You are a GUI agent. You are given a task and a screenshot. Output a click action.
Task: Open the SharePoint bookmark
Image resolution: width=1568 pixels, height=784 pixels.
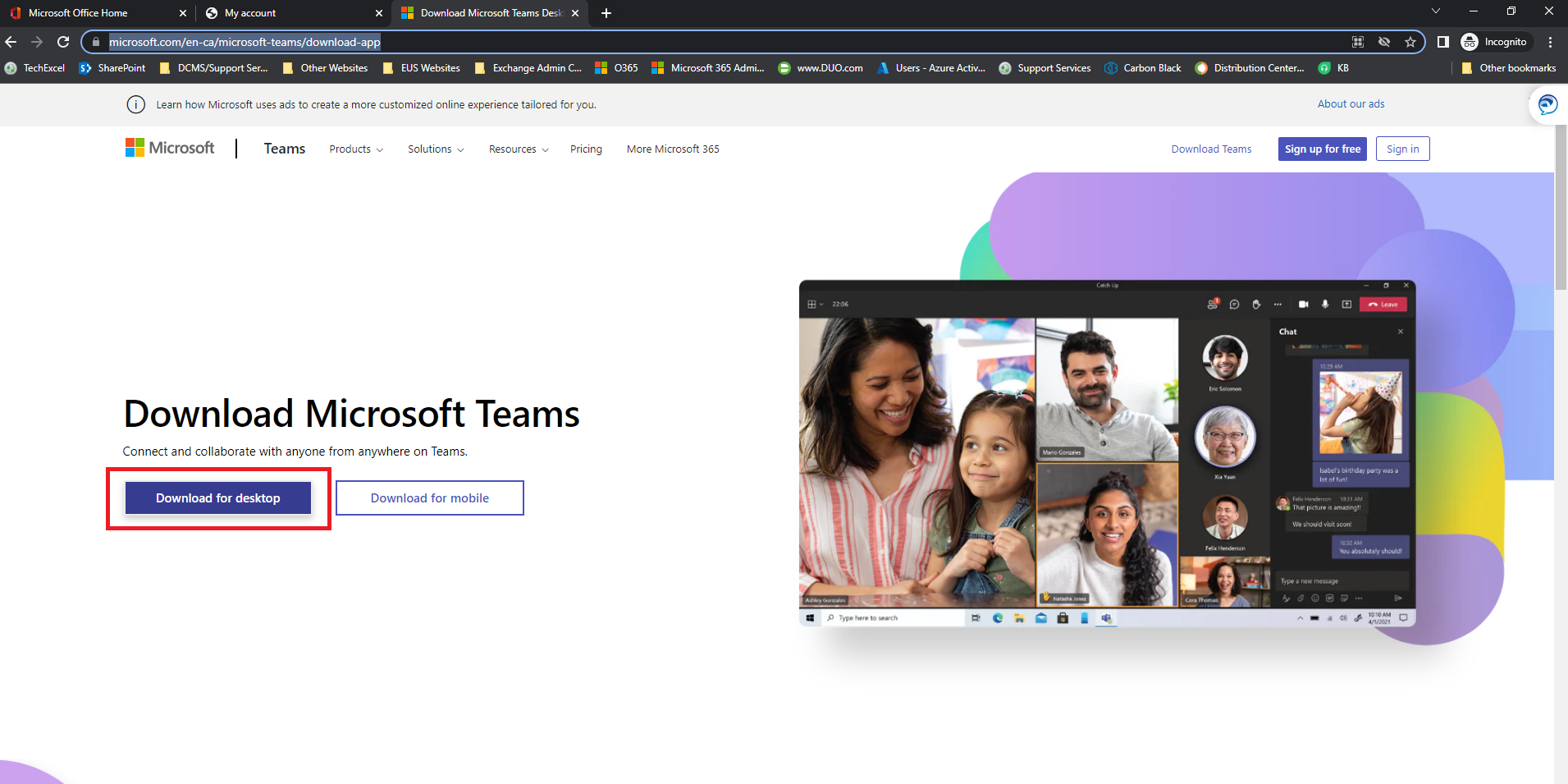112,68
